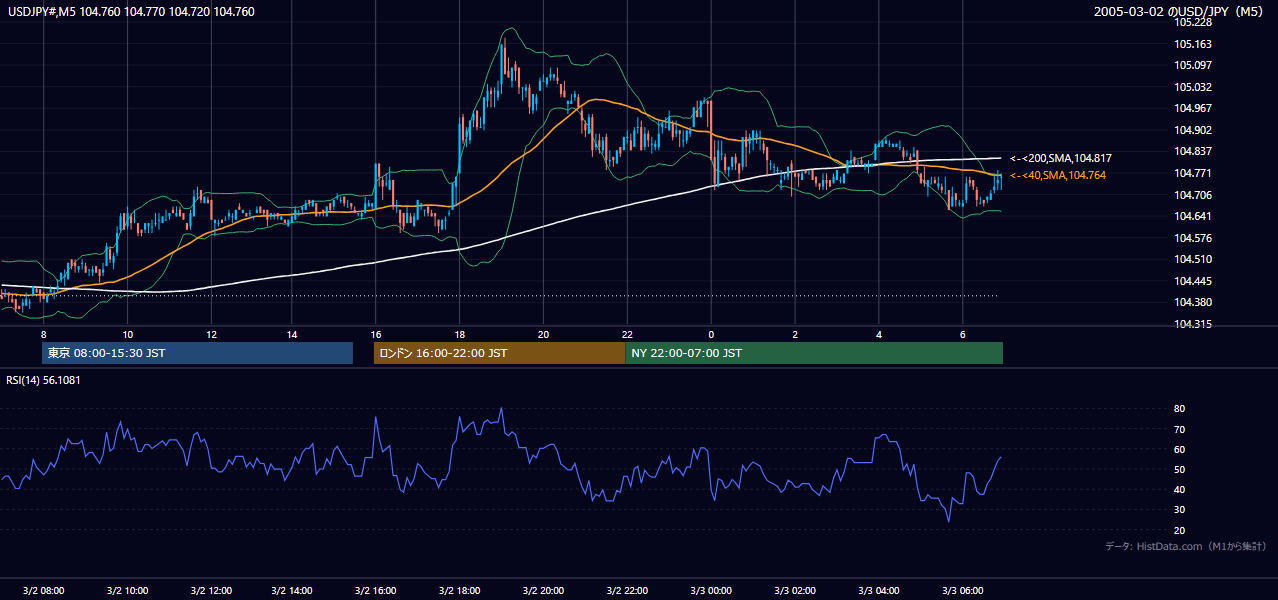Image resolution: width=1278 pixels, height=600 pixels.
Task: Click the 3/3 06:00 date label
Action: click(963, 591)
